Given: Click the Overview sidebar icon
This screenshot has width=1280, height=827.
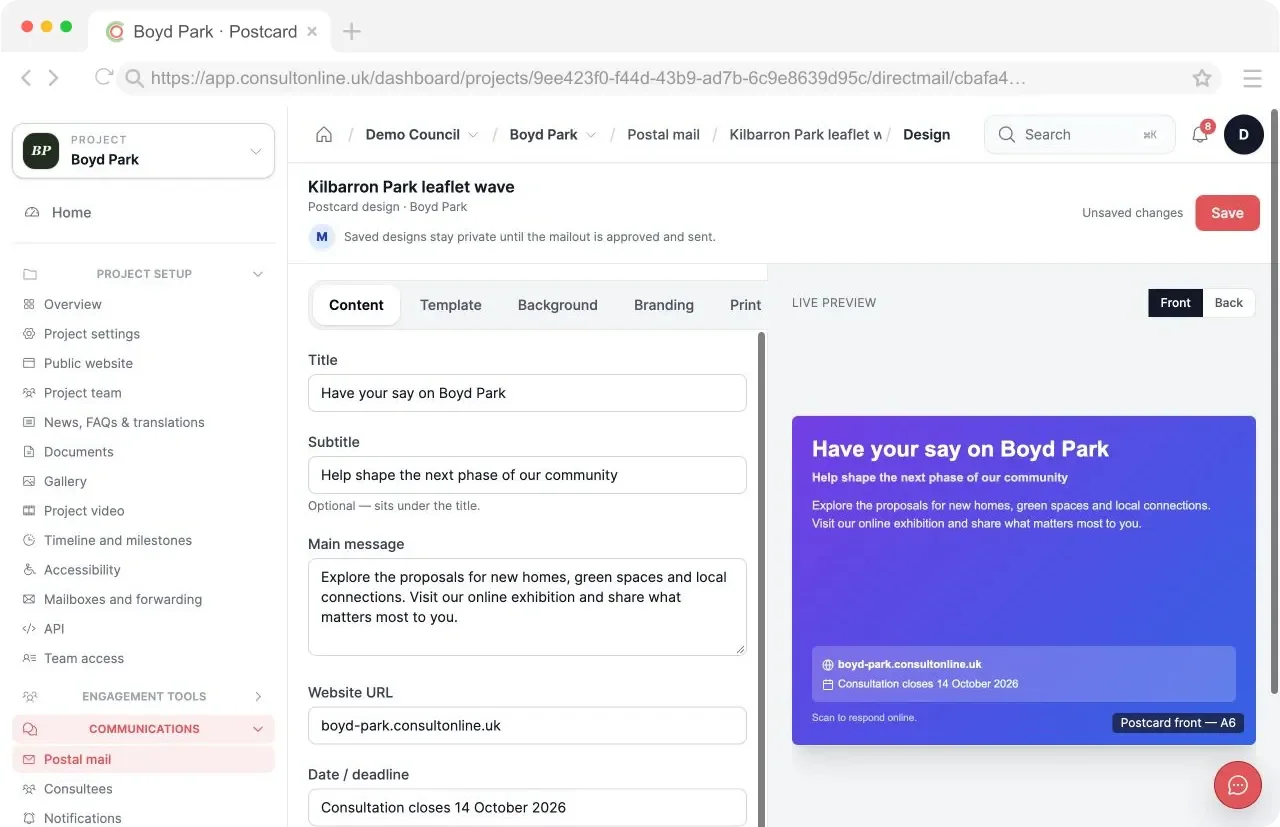Looking at the screenshot, I should coord(29,304).
